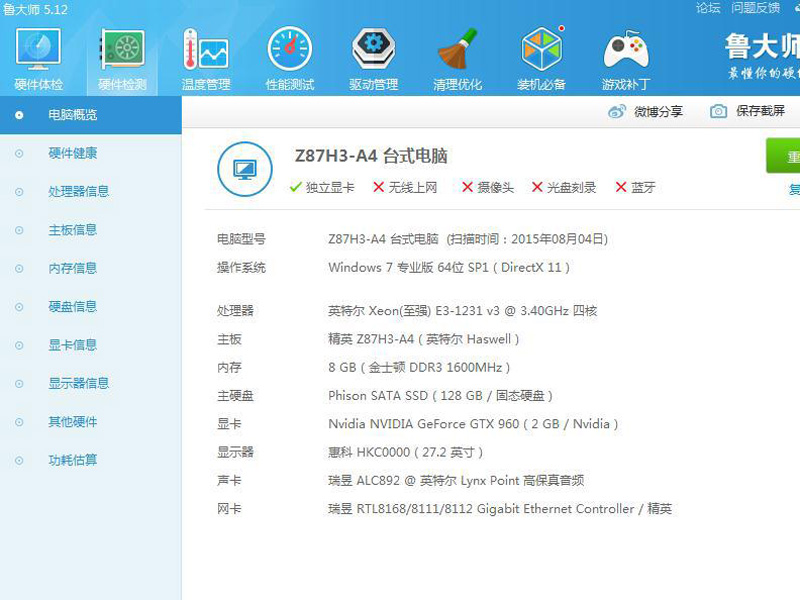This screenshot has width=800, height=600.
Task: Click the 操作系统 row label
Action: tap(241, 267)
